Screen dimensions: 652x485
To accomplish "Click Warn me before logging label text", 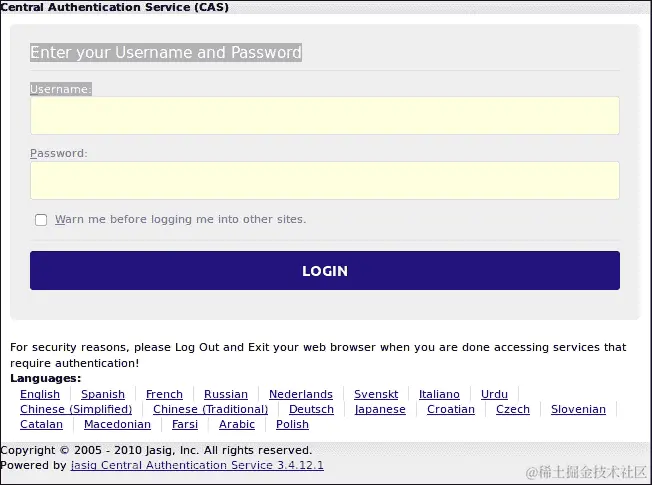I will pyautogui.click(x=180, y=219).
